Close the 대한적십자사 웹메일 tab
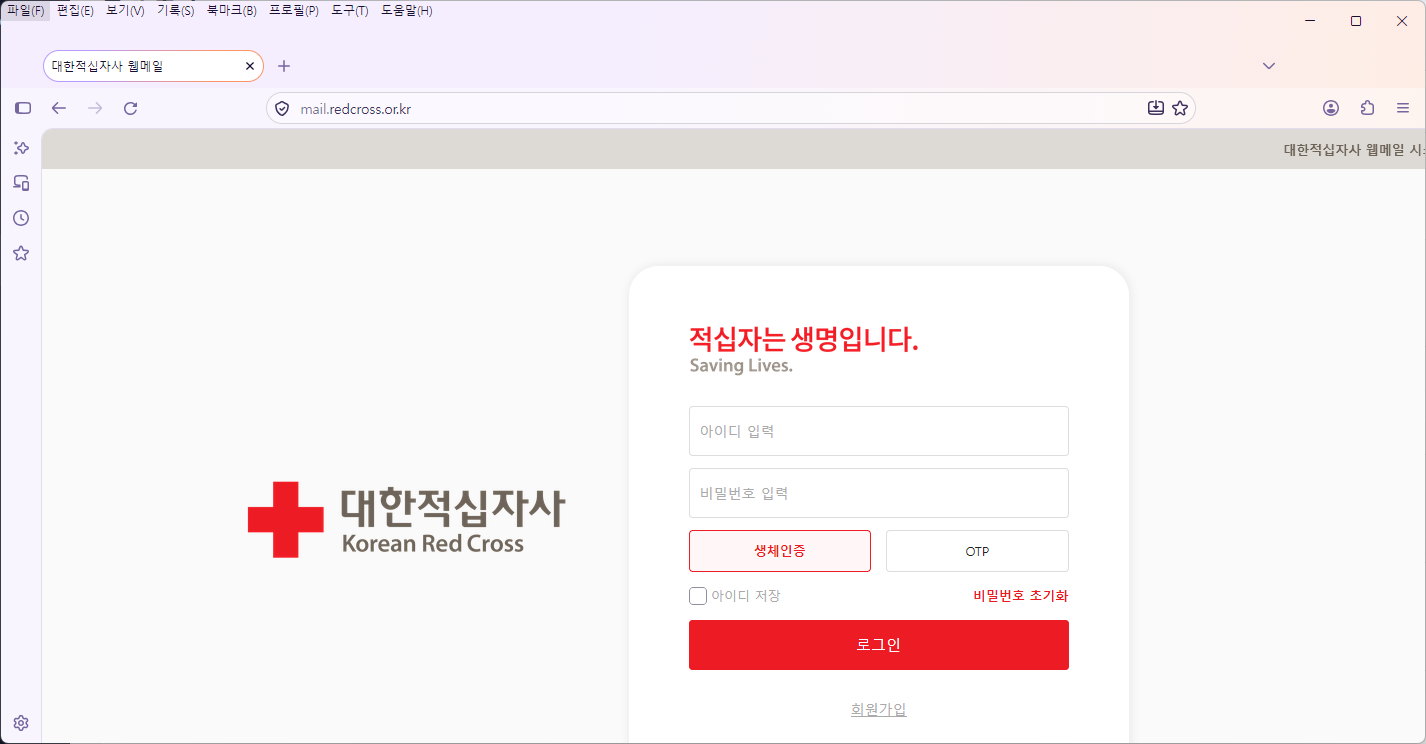Screen dimensions: 1426x744 tap(250, 66)
